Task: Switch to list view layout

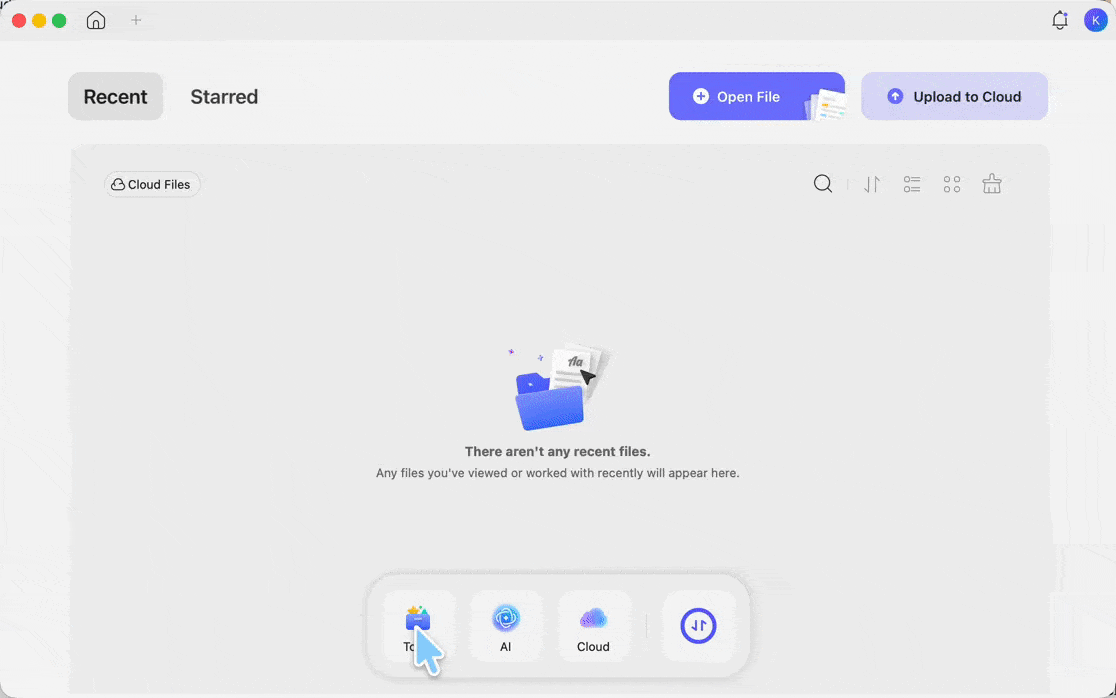Action: (x=912, y=184)
